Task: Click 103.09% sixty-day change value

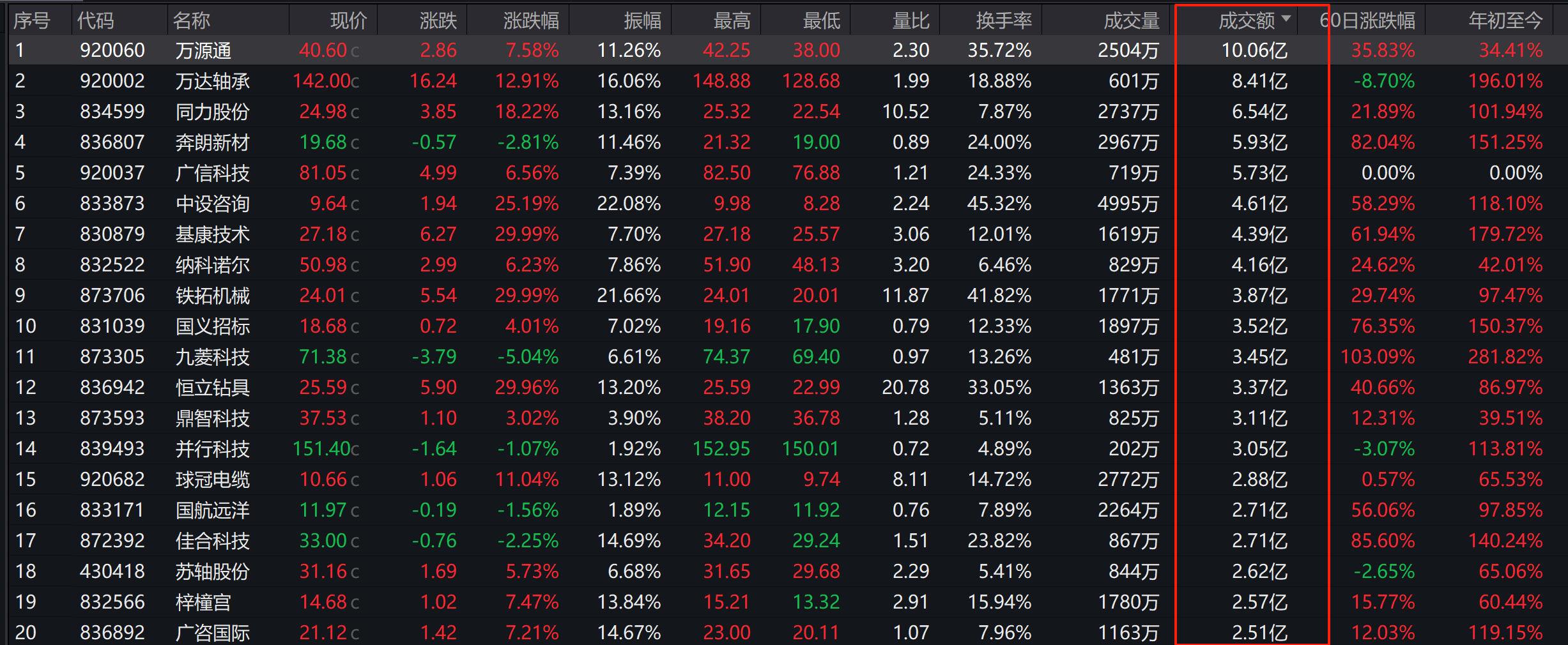Action: coord(1378,357)
